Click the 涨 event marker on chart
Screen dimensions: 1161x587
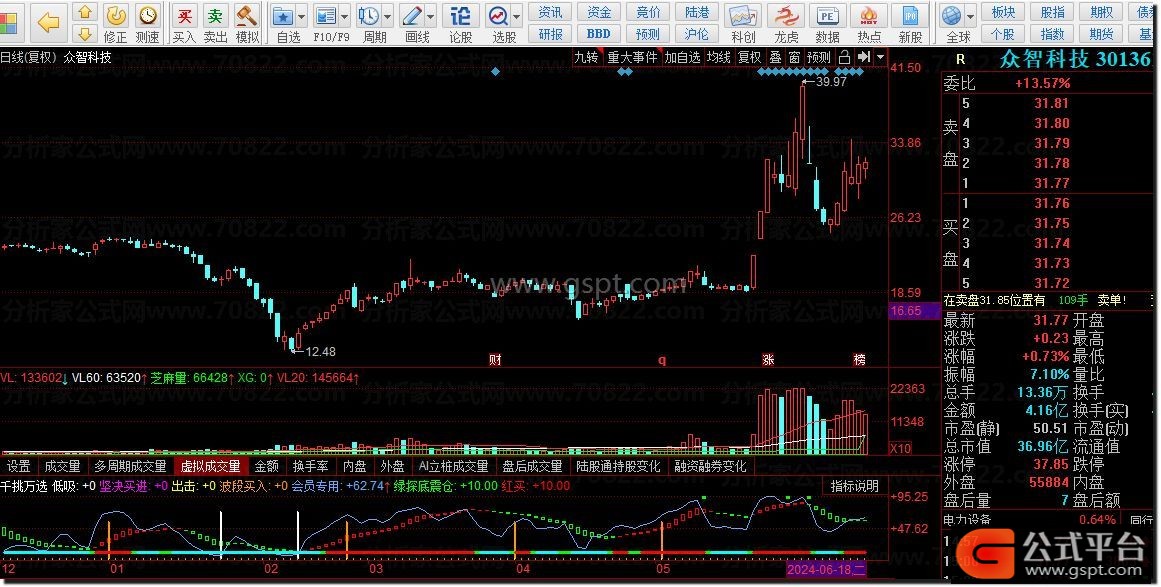[768, 360]
